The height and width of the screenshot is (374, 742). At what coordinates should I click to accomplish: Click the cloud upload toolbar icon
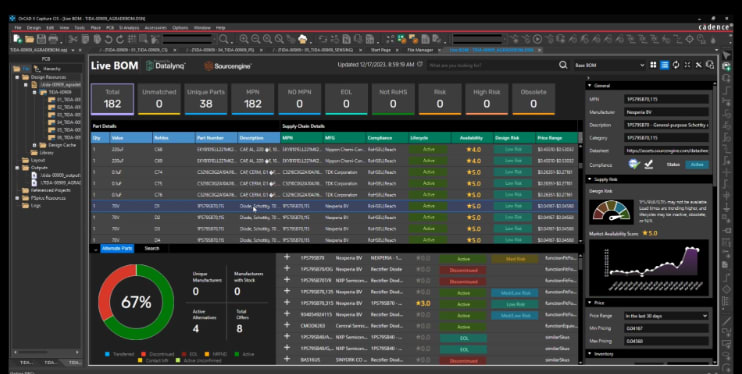pyautogui.click(x=303, y=39)
